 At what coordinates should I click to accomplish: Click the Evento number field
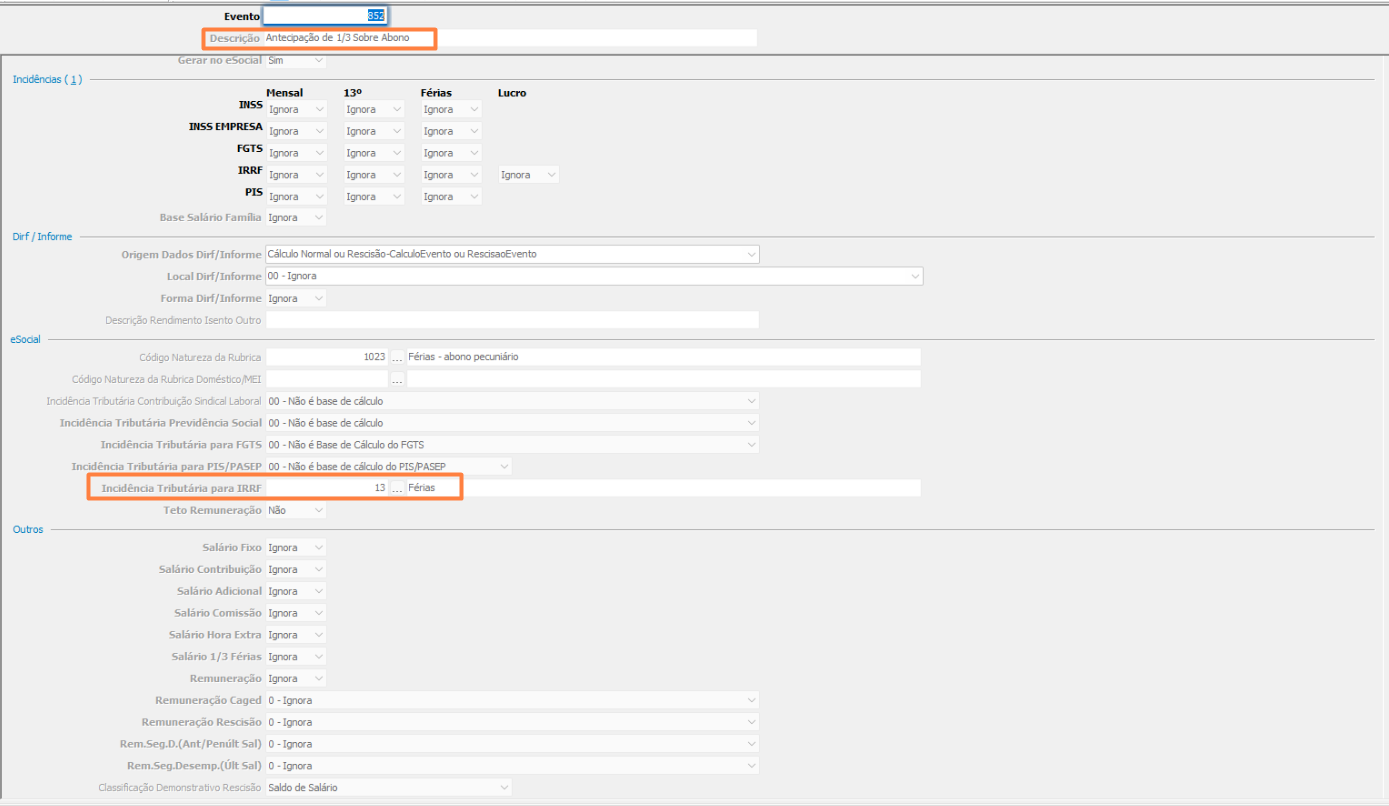coord(325,16)
